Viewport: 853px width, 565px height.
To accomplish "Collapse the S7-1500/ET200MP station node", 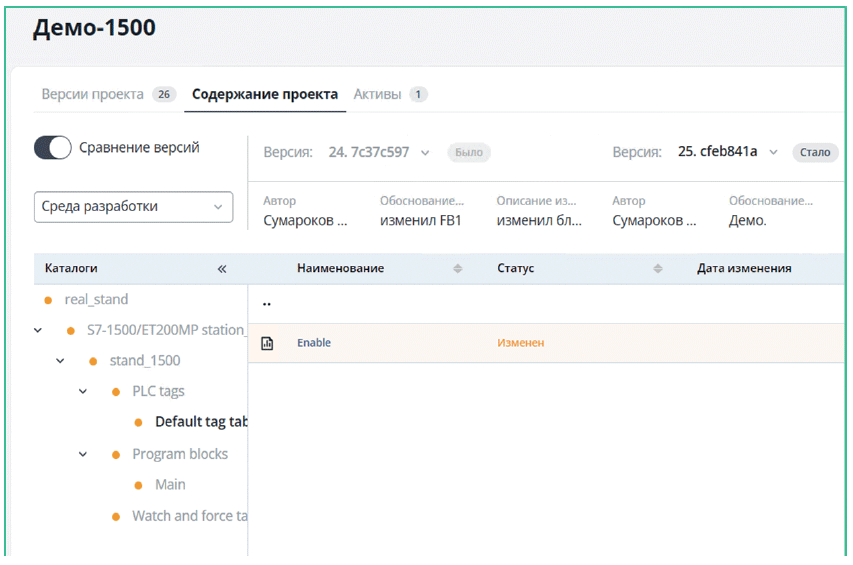I will click(x=38, y=330).
